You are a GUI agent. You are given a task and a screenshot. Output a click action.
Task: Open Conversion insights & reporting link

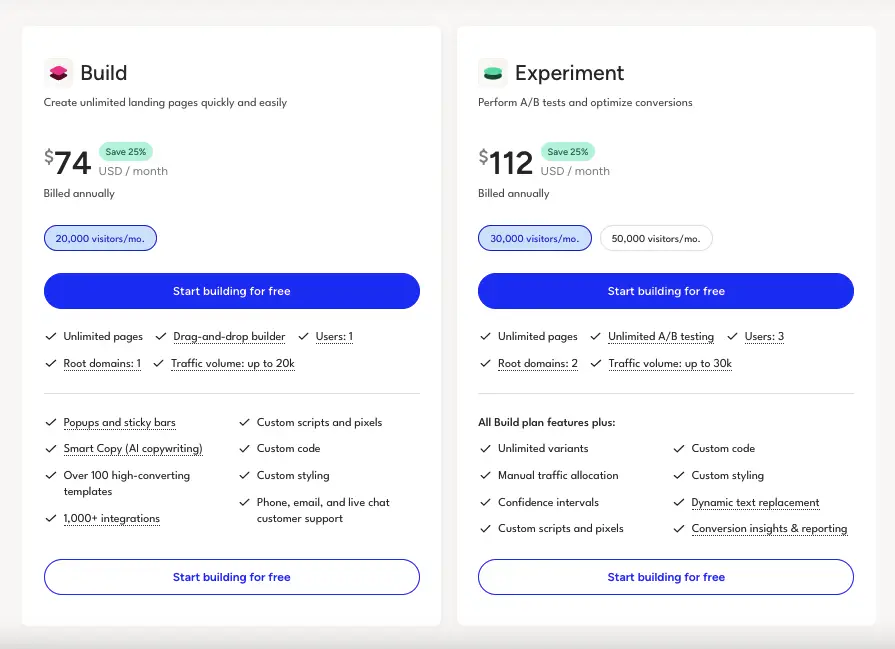click(x=769, y=529)
